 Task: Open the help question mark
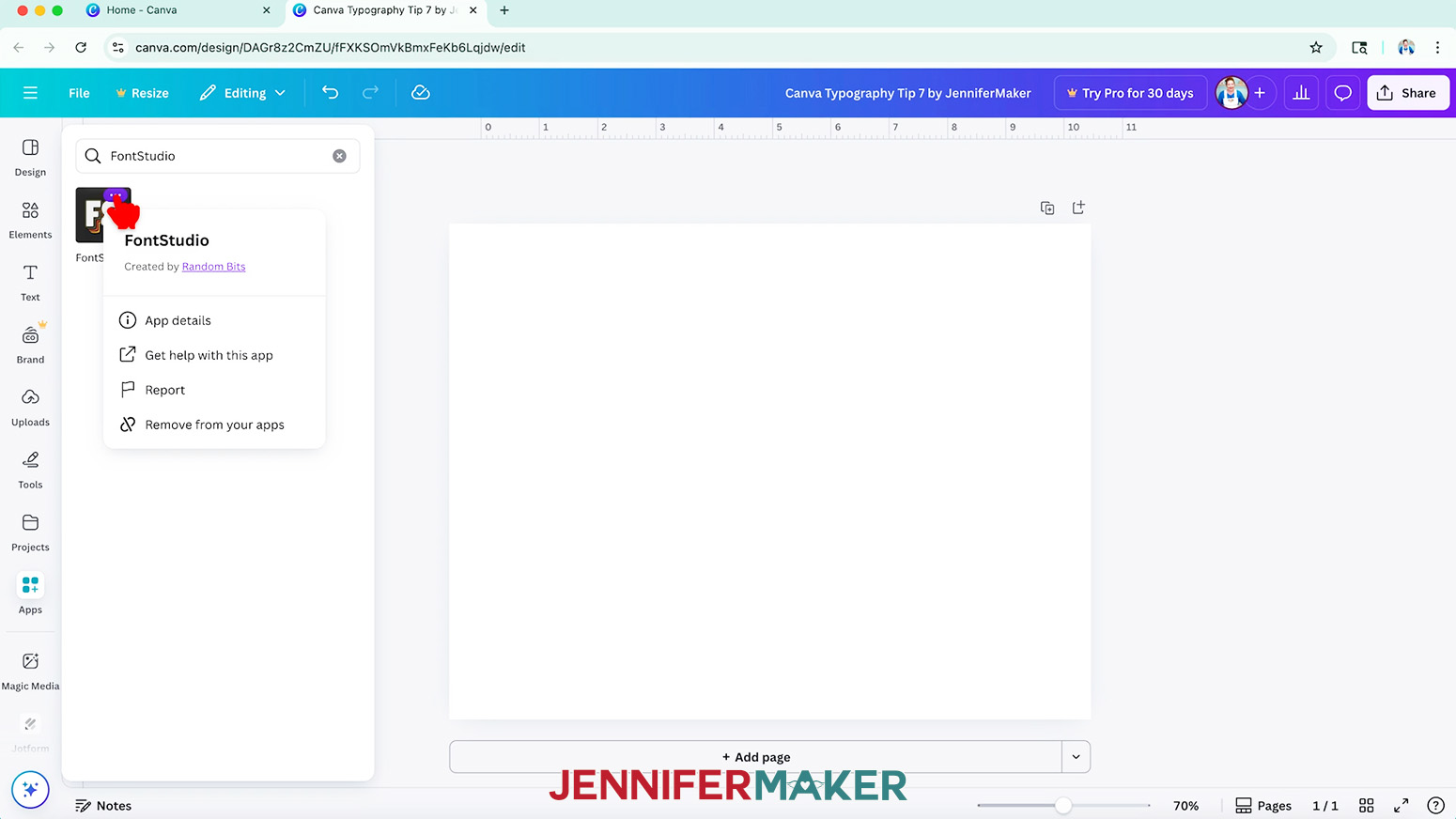point(1435,806)
